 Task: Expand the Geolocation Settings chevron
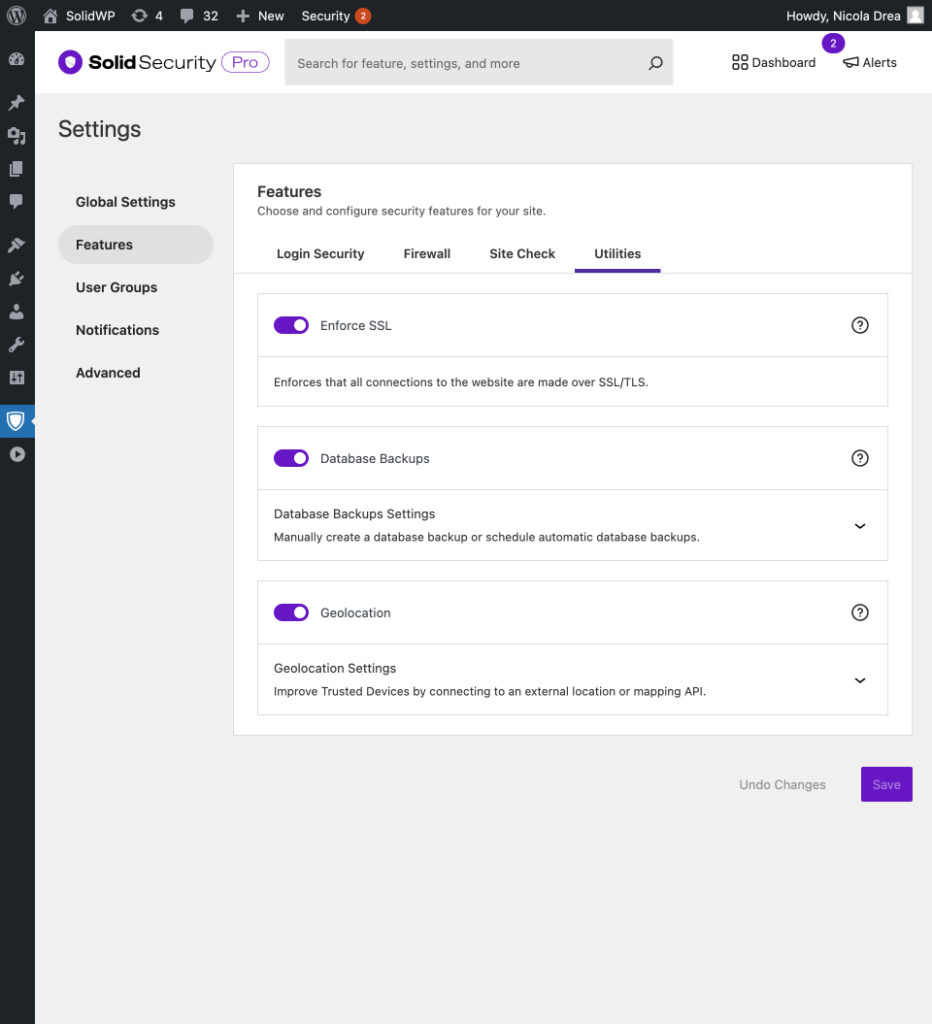pos(859,680)
